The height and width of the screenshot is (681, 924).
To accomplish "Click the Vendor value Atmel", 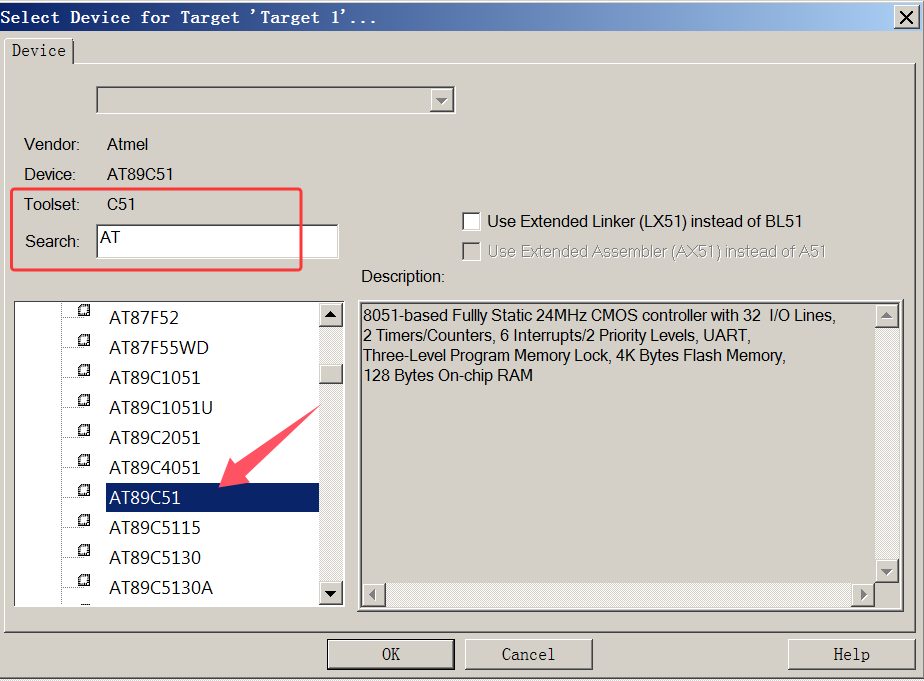I will (x=127, y=144).
